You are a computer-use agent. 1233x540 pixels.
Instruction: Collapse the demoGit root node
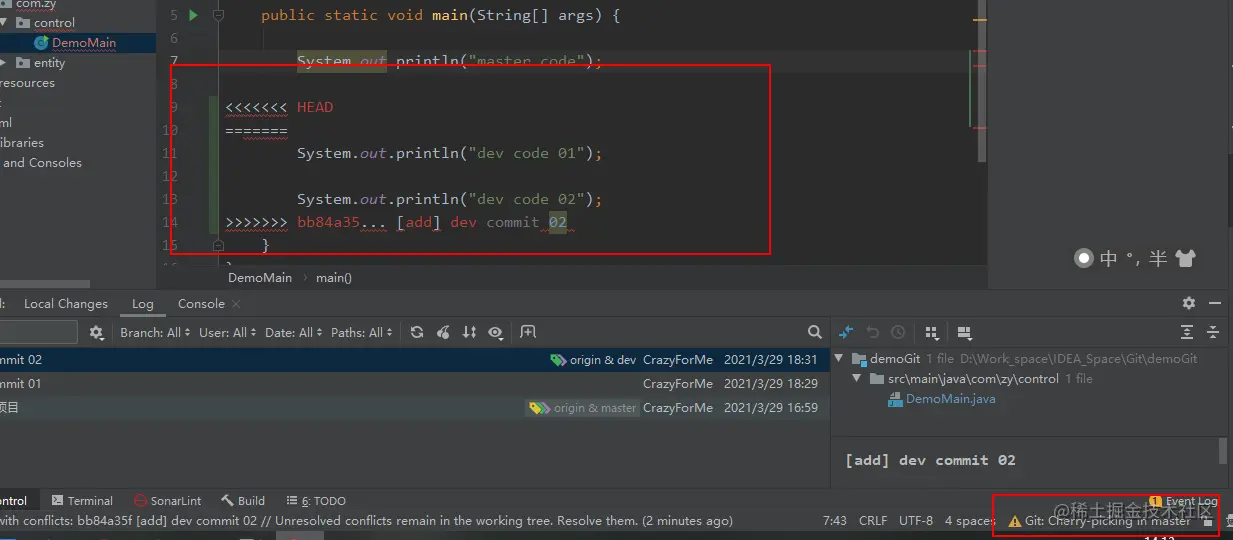tap(841, 359)
